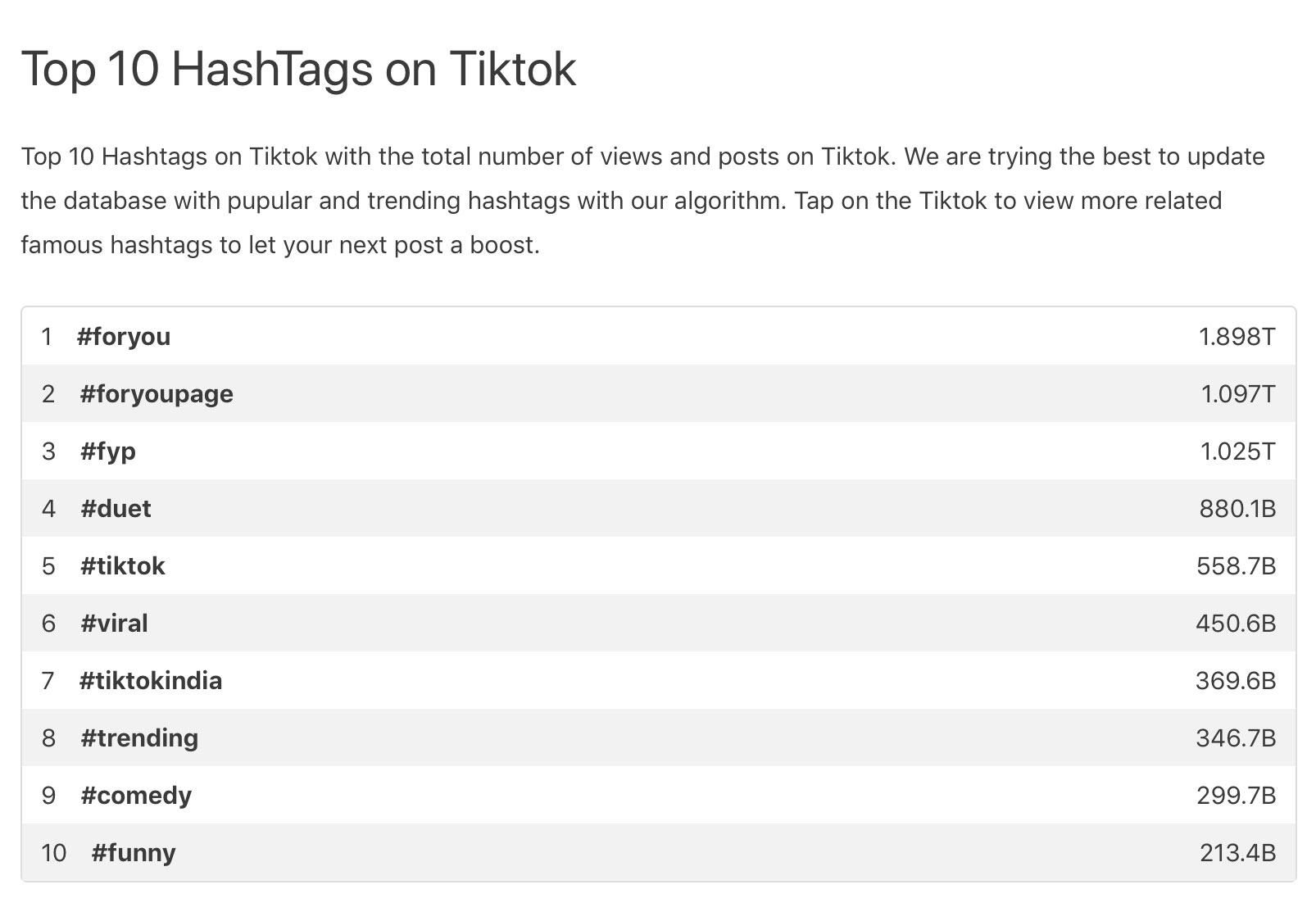Click the 213.4B views figure

coord(1238,853)
